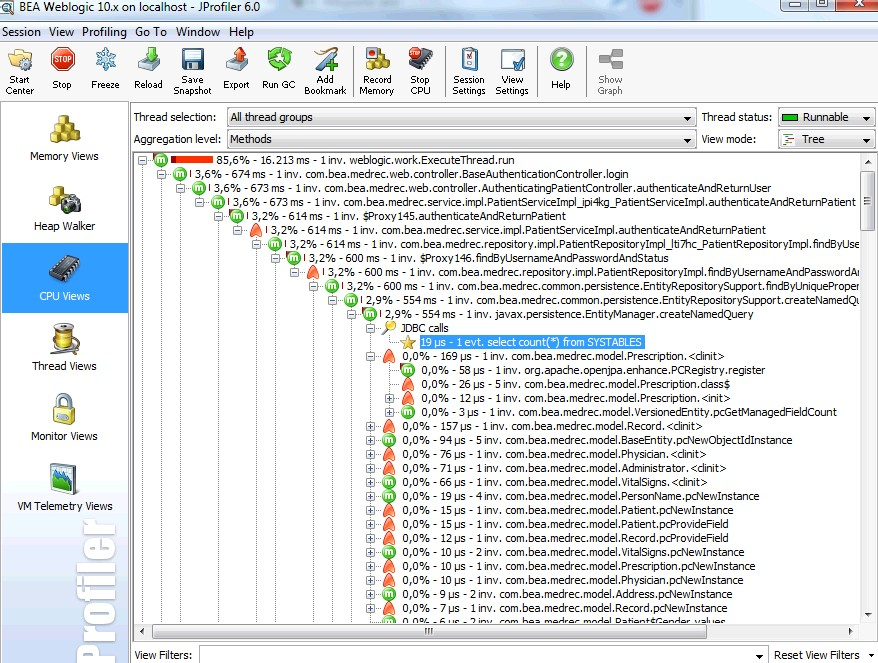This screenshot has height=663, width=878.
Task: Open the Profiling menu
Action: point(104,32)
